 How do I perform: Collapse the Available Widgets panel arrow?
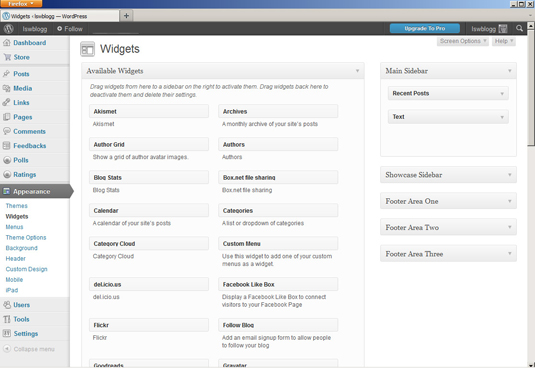[x=357, y=71]
